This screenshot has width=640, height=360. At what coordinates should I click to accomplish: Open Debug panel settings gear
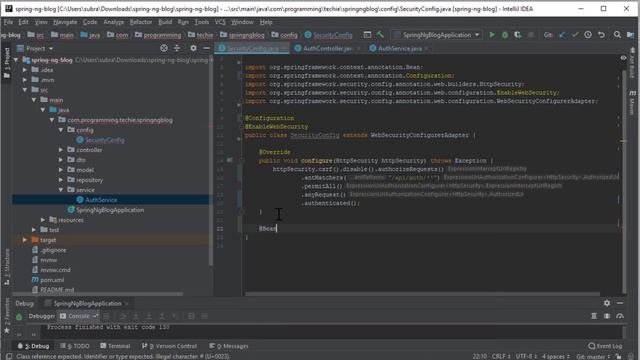(x=607, y=303)
